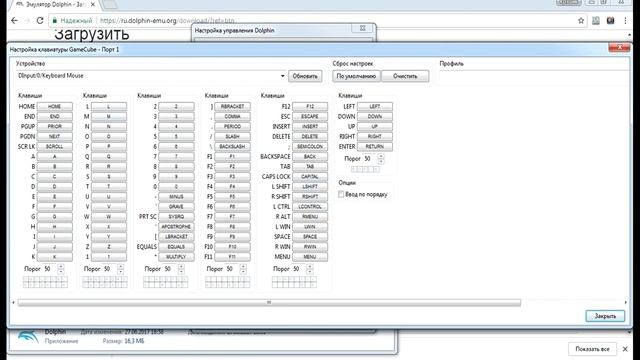Adjust Порог stepper in the HOME column

pyautogui.click(x=61, y=269)
